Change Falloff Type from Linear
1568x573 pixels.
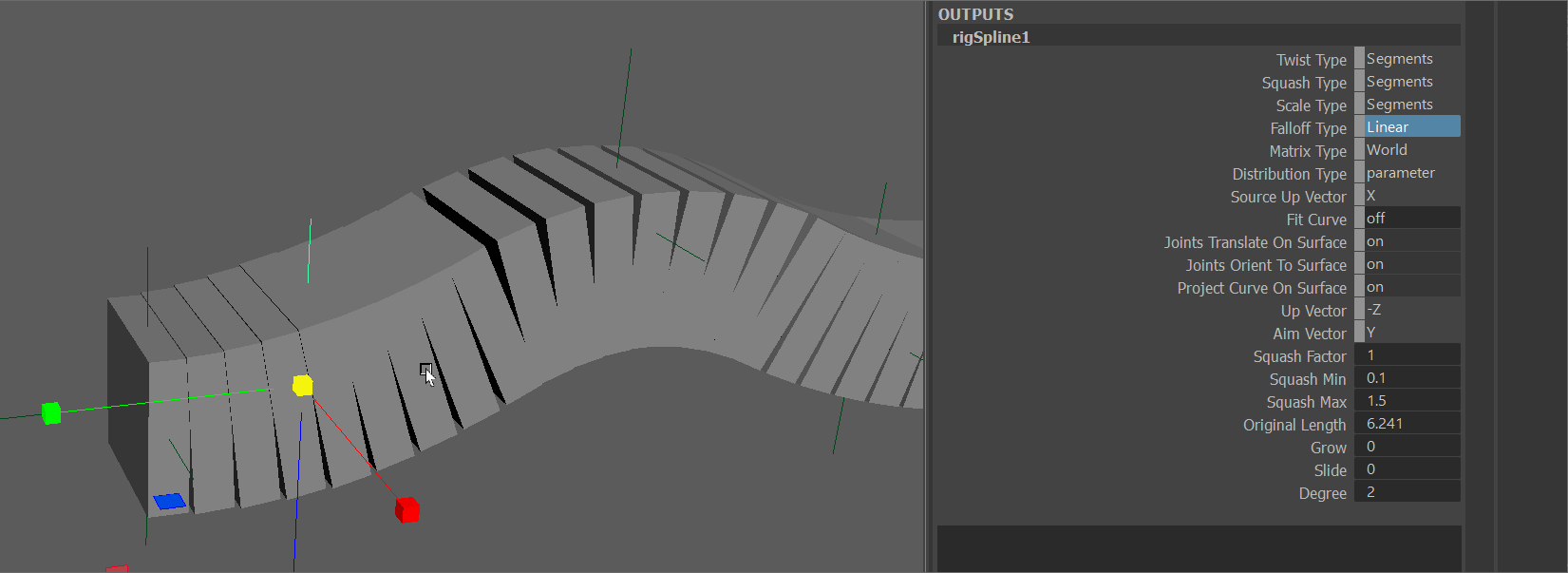coord(1407,127)
